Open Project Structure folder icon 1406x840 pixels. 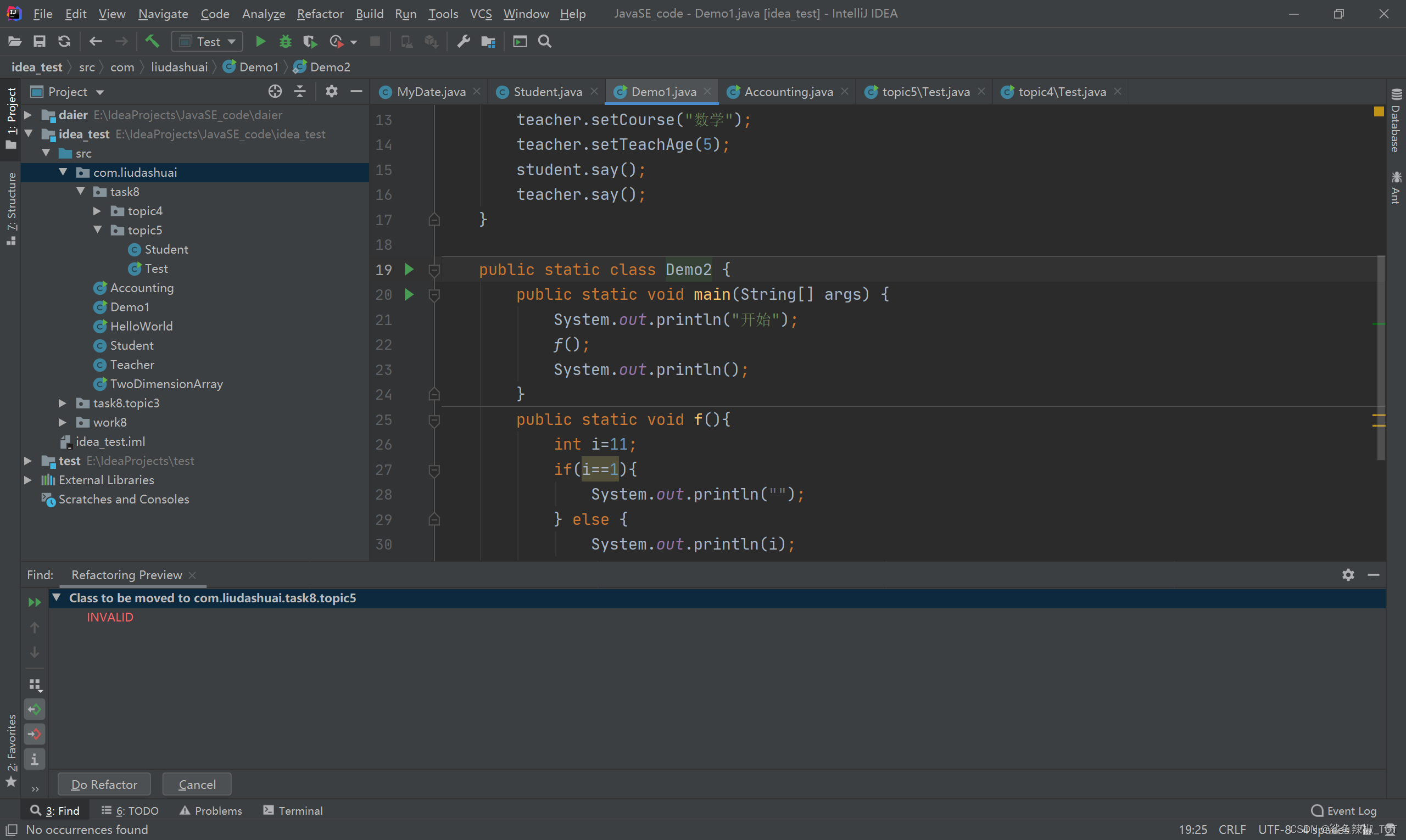pos(488,41)
